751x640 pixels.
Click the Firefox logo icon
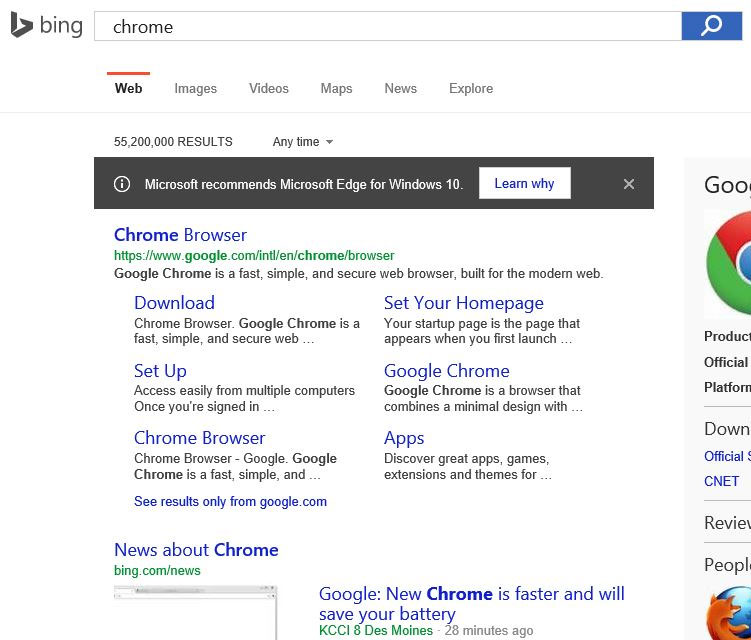(730, 612)
